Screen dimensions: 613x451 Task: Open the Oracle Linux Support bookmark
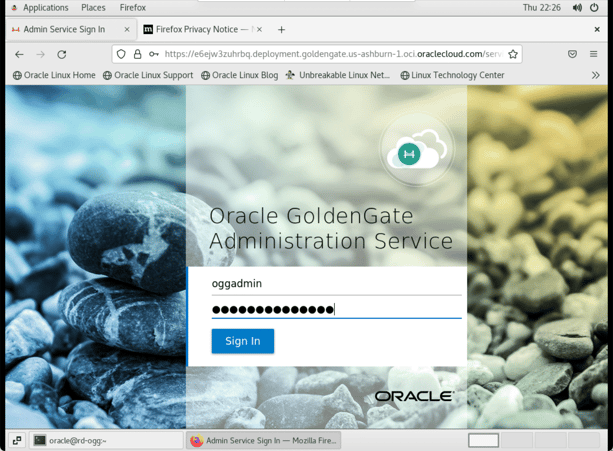tap(148, 75)
